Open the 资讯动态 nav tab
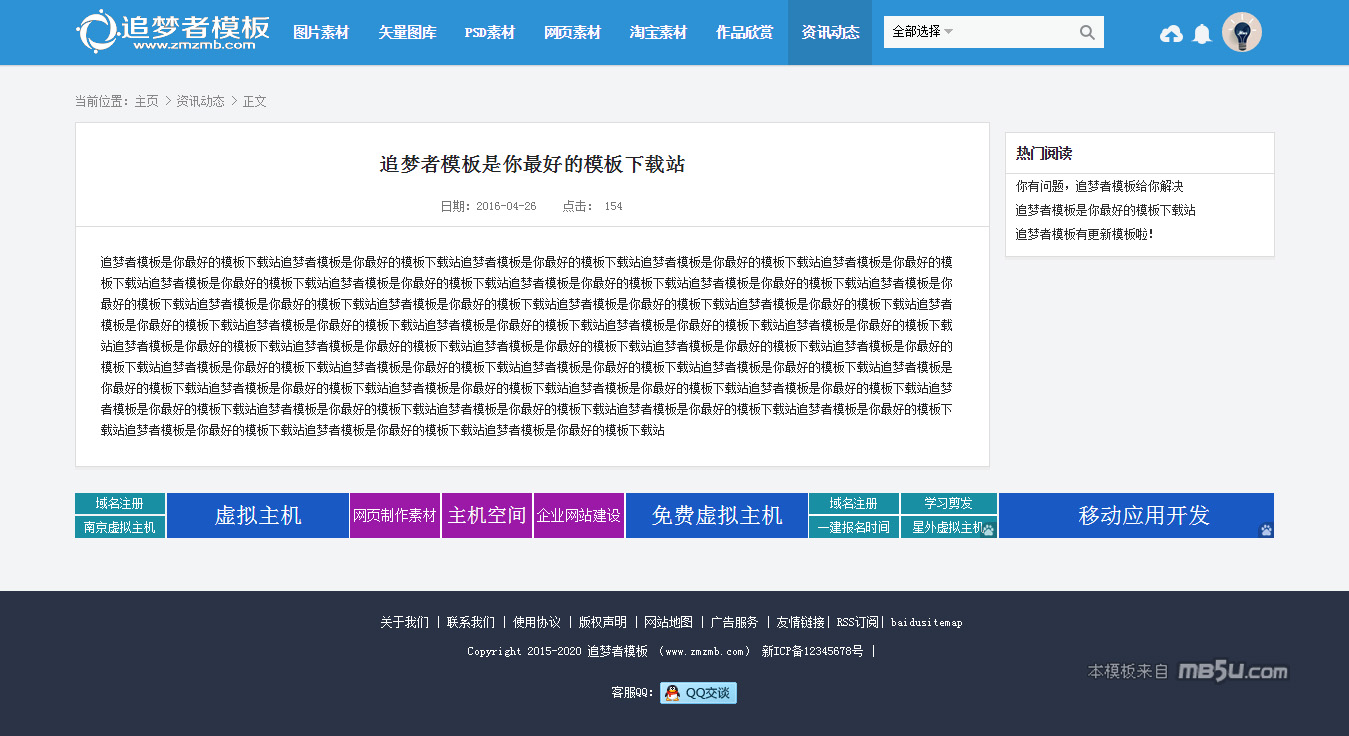1349x736 pixels. tap(830, 32)
